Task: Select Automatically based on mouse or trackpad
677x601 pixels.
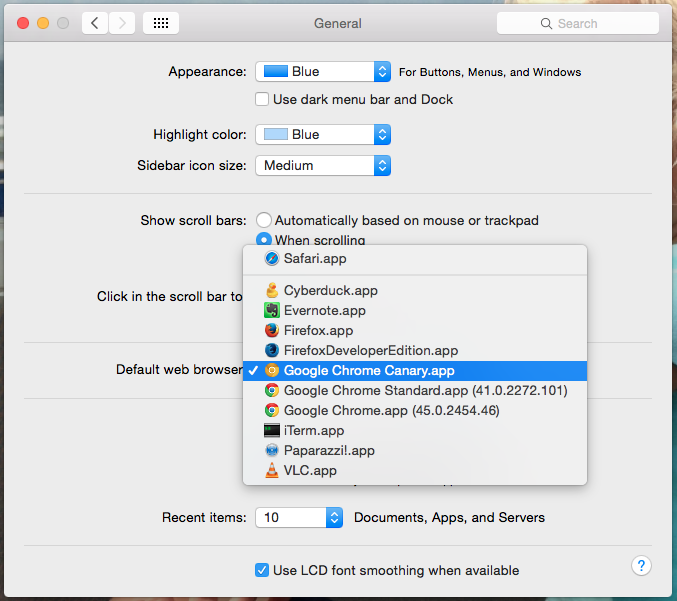Action: [264, 220]
